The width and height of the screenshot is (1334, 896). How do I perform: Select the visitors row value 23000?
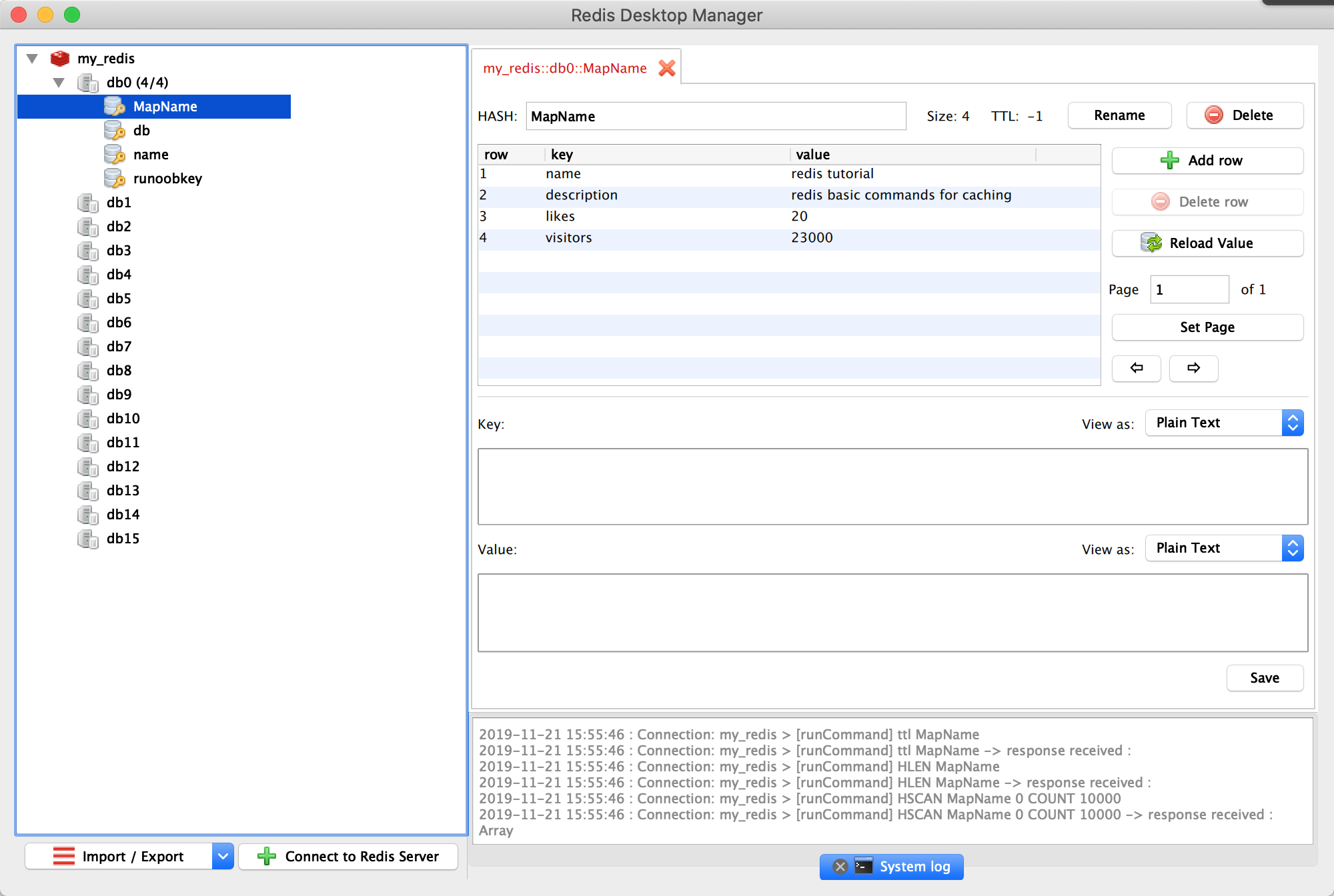pos(812,238)
